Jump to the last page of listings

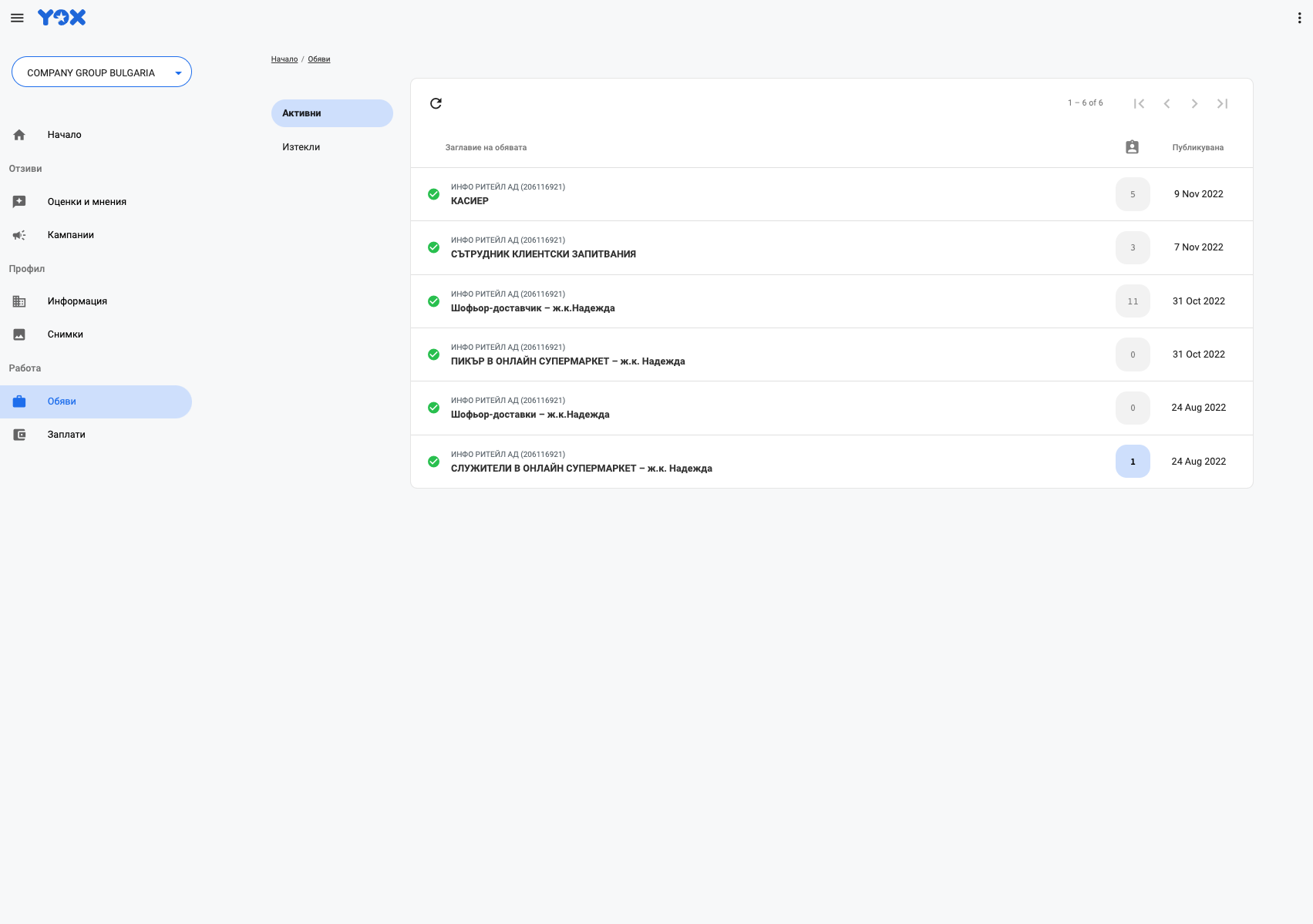click(x=1222, y=103)
